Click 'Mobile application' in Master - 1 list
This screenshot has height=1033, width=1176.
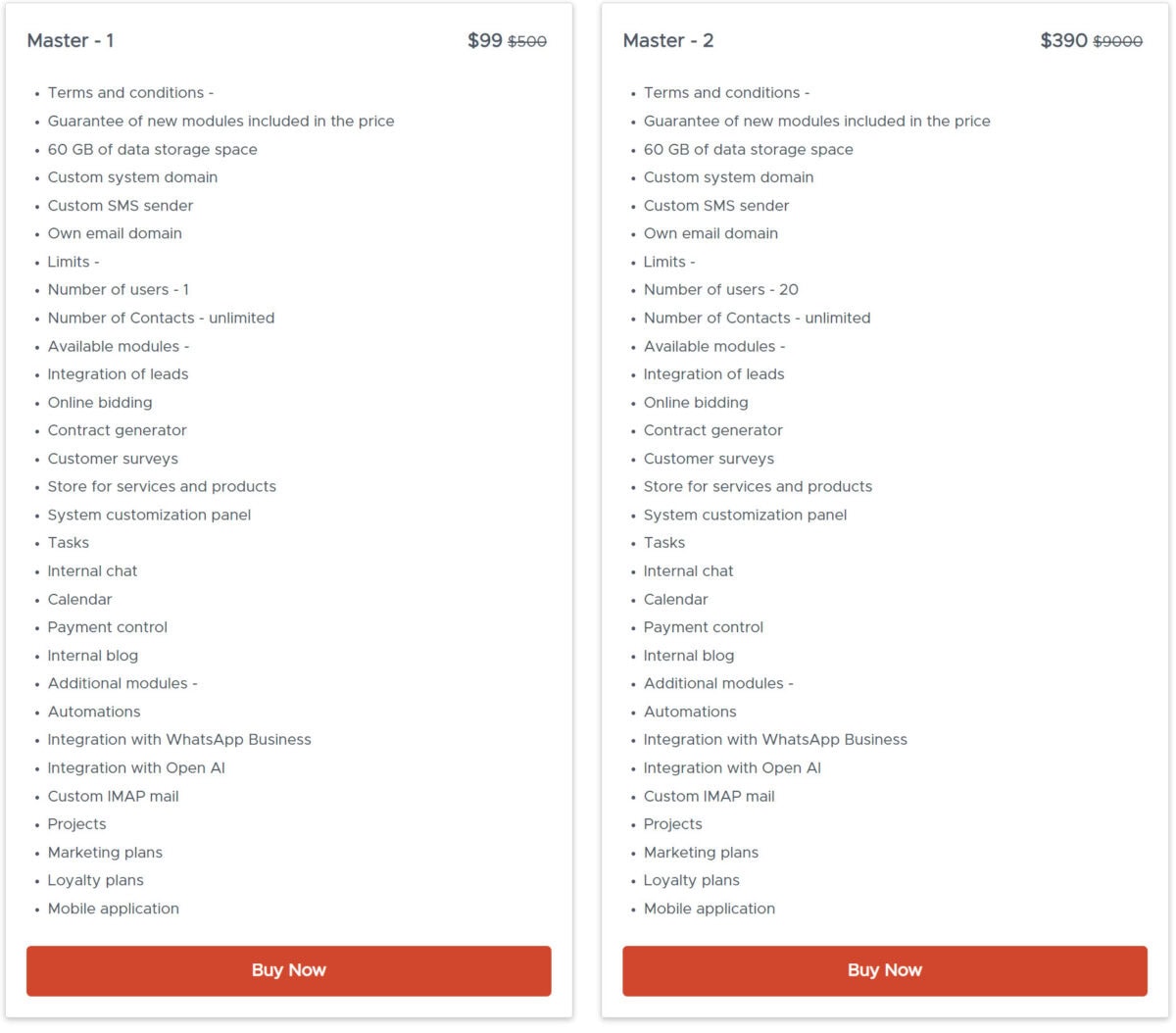coord(114,909)
